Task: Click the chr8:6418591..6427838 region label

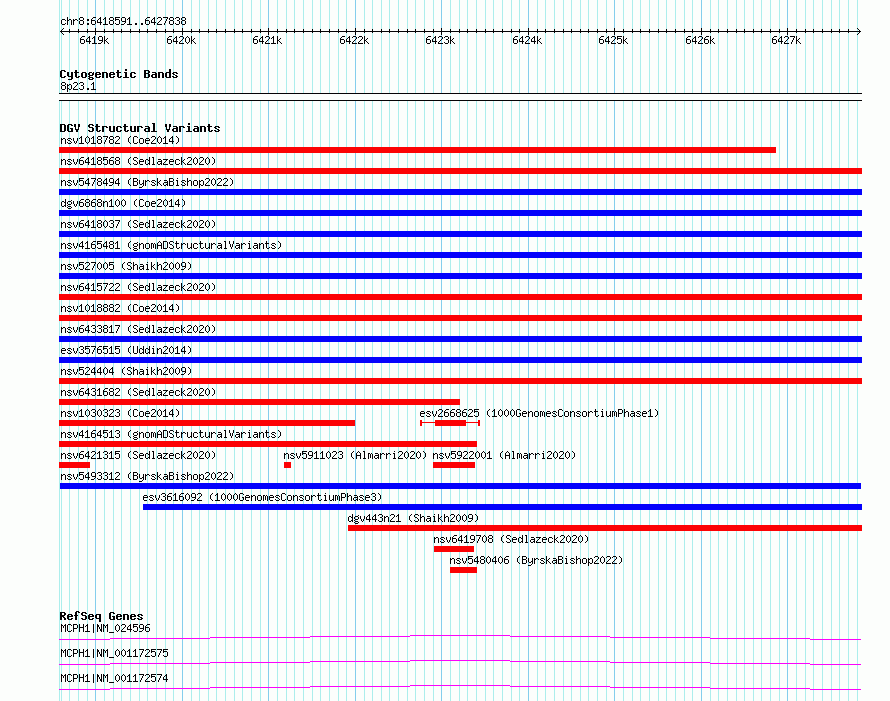Action: 123,21
